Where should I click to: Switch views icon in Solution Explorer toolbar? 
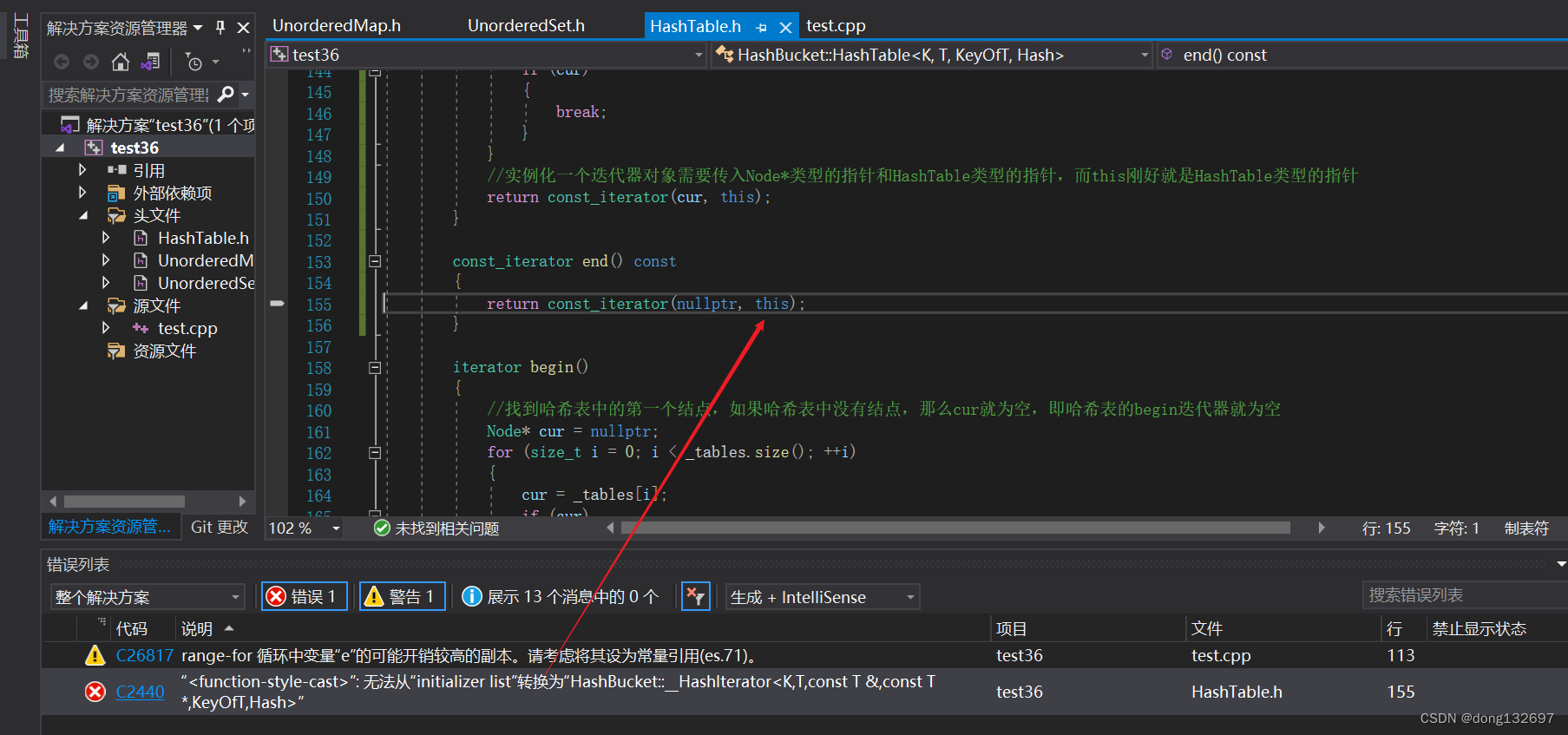coord(150,62)
